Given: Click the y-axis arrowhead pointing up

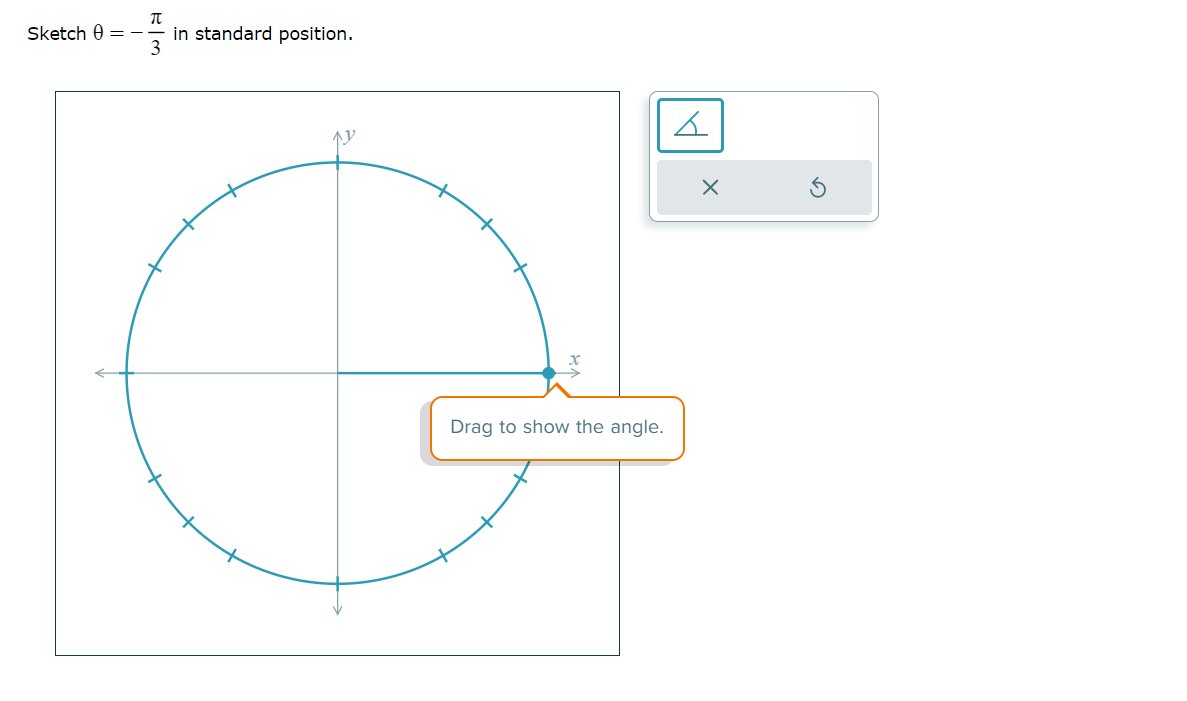Looking at the screenshot, I should point(338,132).
